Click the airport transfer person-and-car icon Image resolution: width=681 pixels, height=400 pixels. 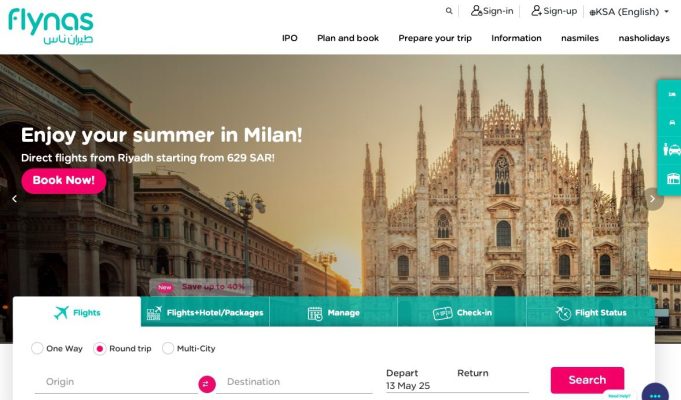[x=672, y=150]
